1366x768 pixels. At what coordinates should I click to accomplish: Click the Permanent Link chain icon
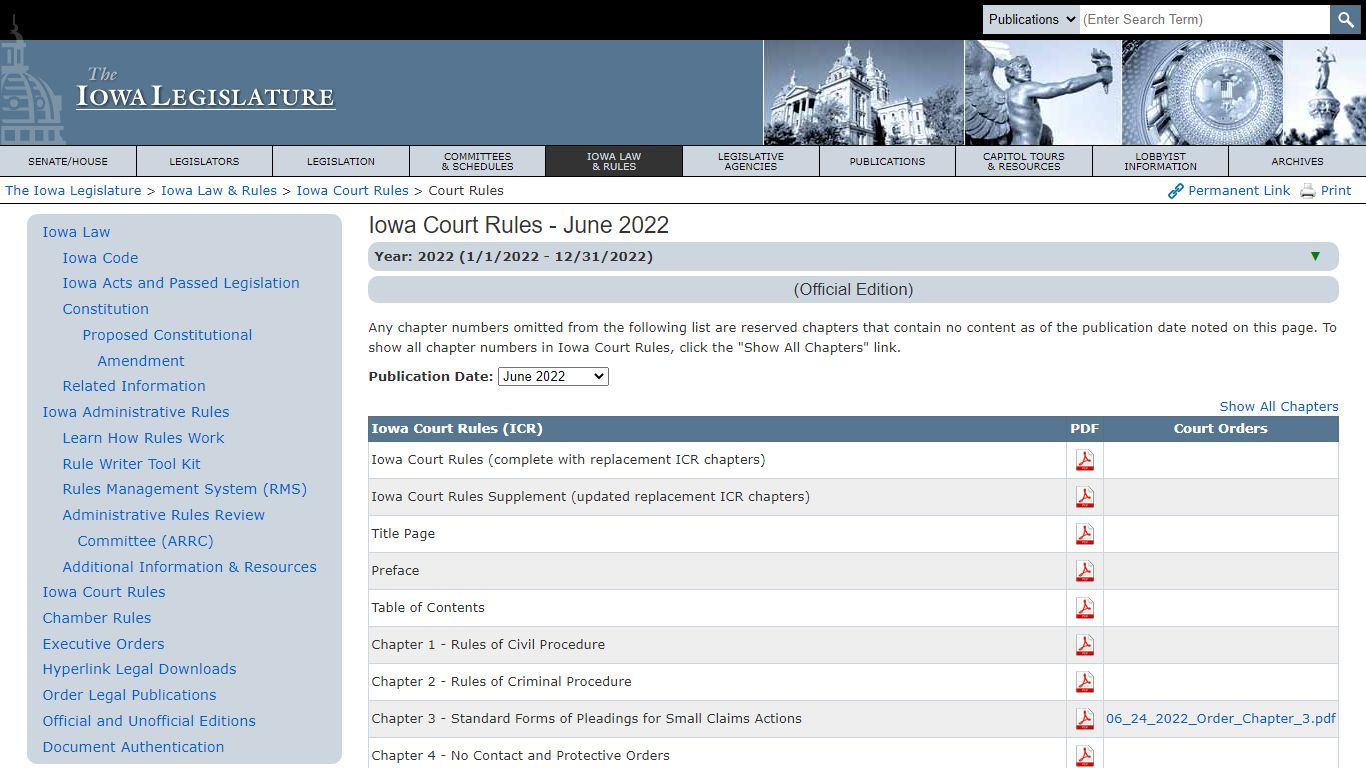click(1176, 191)
